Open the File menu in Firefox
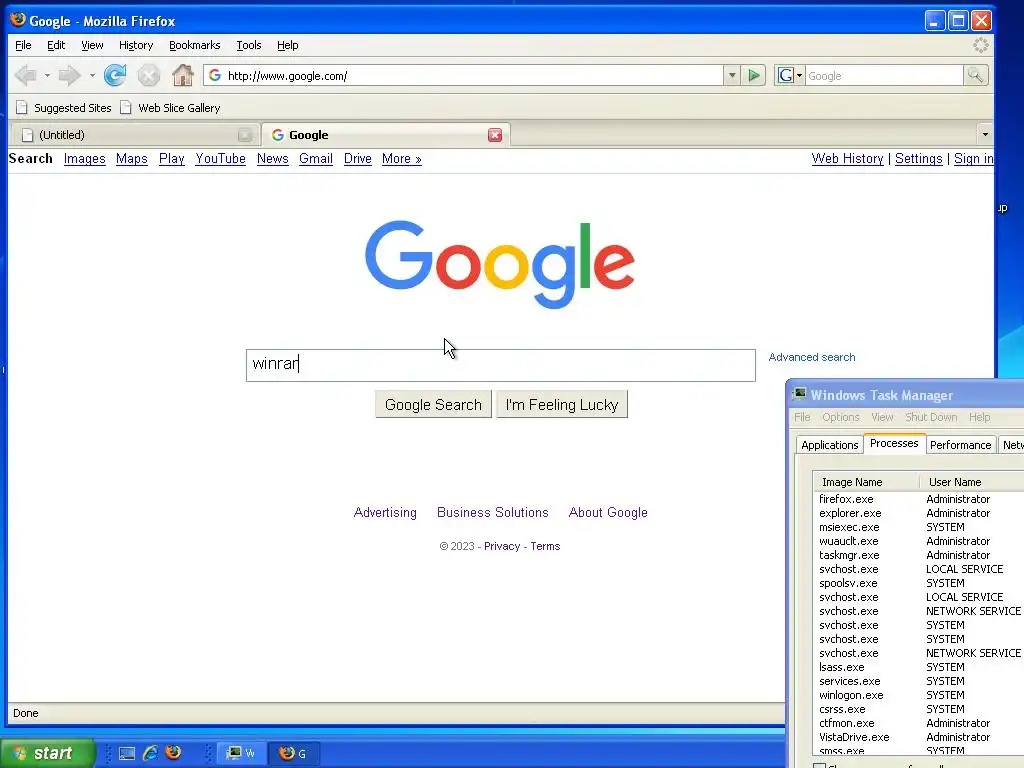Viewport: 1024px width, 768px height. click(24, 45)
